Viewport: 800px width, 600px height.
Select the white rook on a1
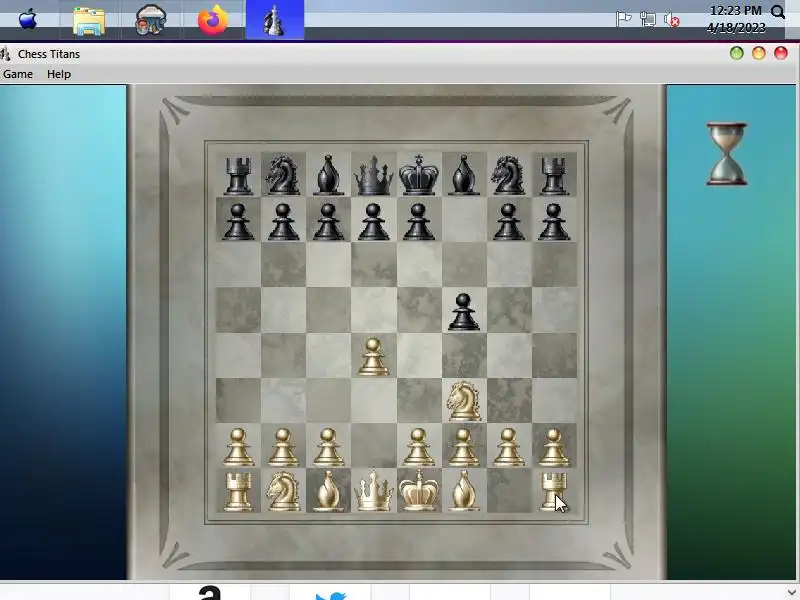click(x=238, y=491)
